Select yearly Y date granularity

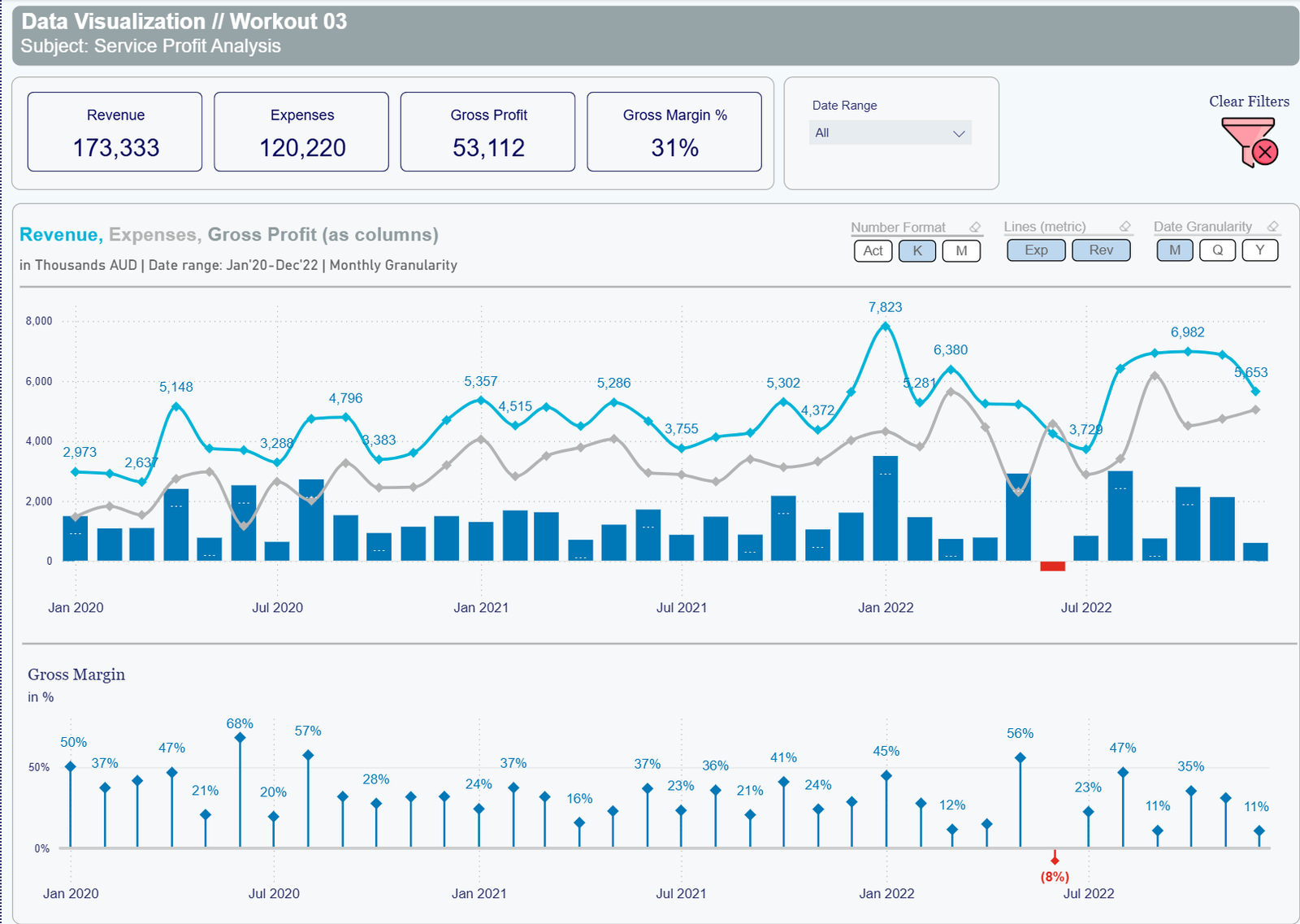(1260, 250)
